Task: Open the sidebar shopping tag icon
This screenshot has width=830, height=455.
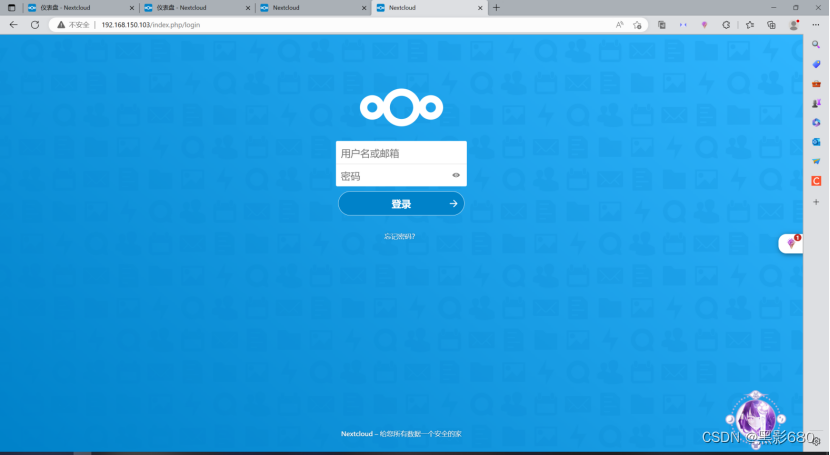Action: [x=816, y=65]
